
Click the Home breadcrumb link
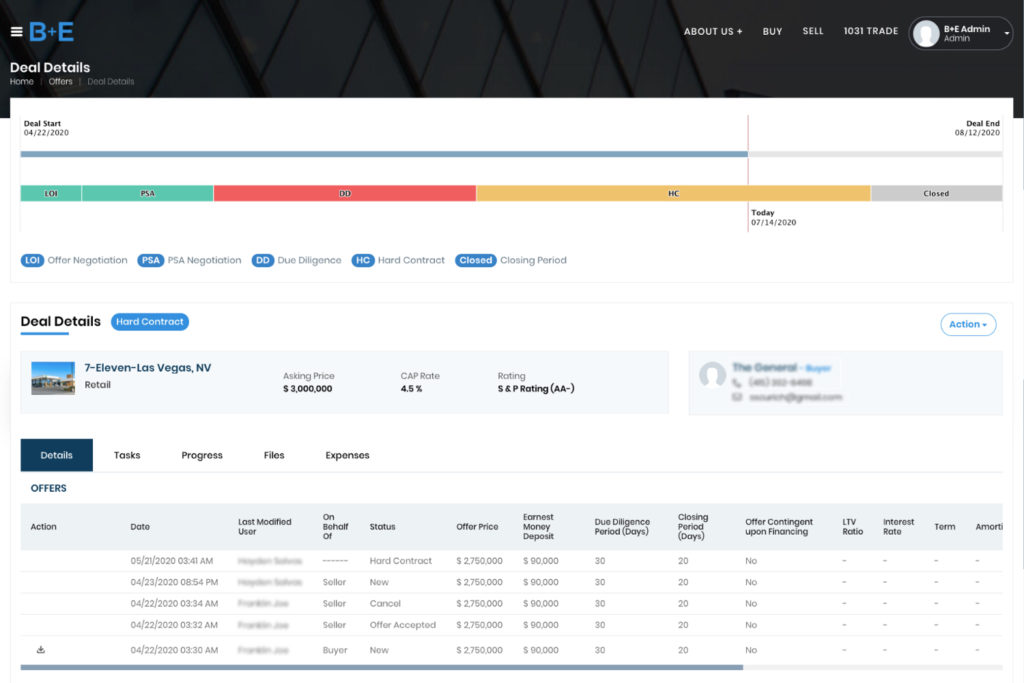pos(22,82)
